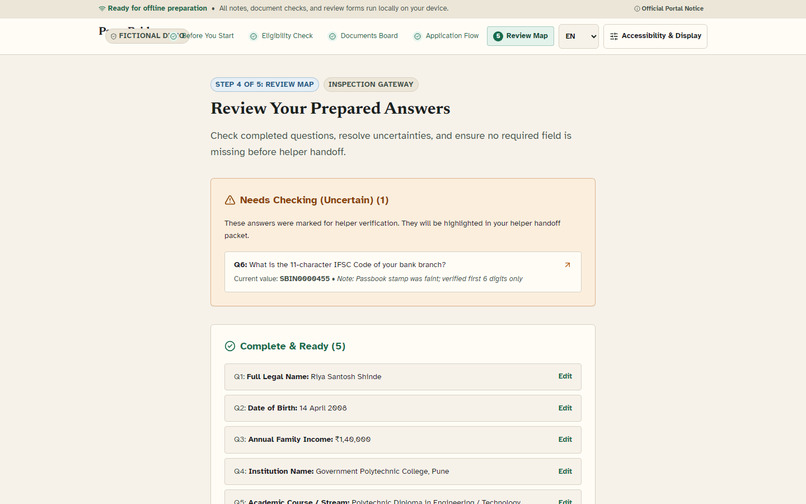Image resolution: width=806 pixels, height=504 pixels.
Task: Edit Q2 Date of Birth
Action: point(565,408)
